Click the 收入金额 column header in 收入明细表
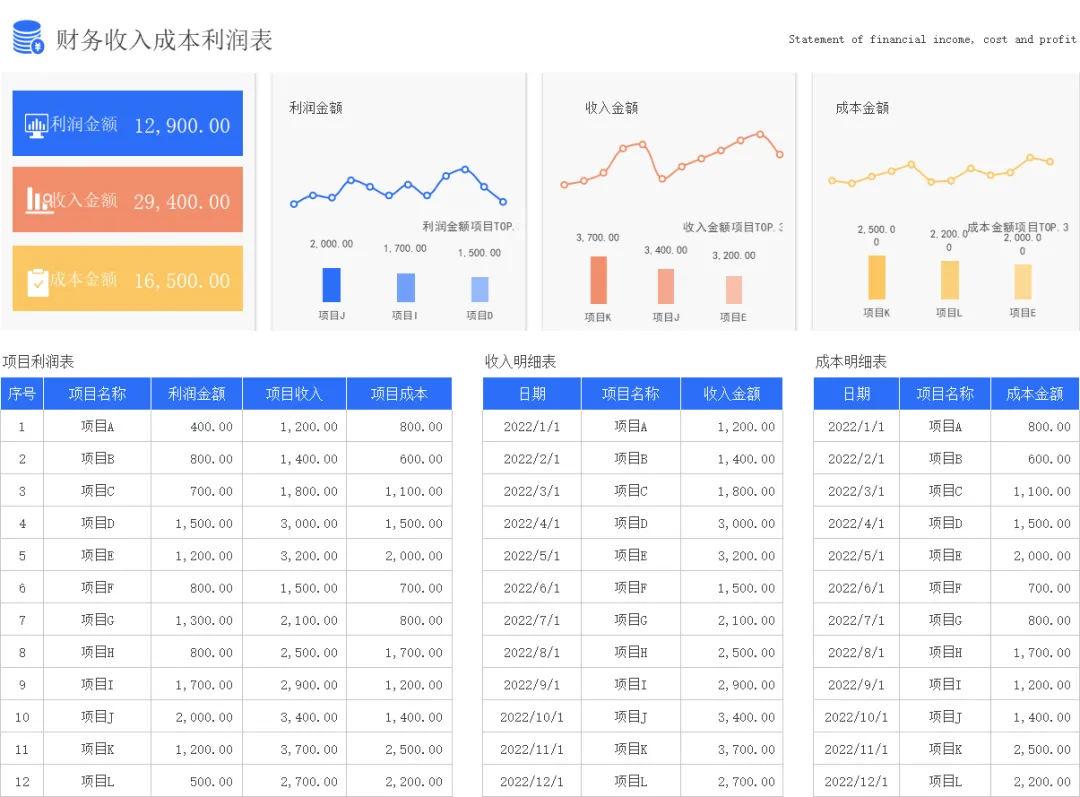Screen dimensions: 1080x797 coord(731,394)
